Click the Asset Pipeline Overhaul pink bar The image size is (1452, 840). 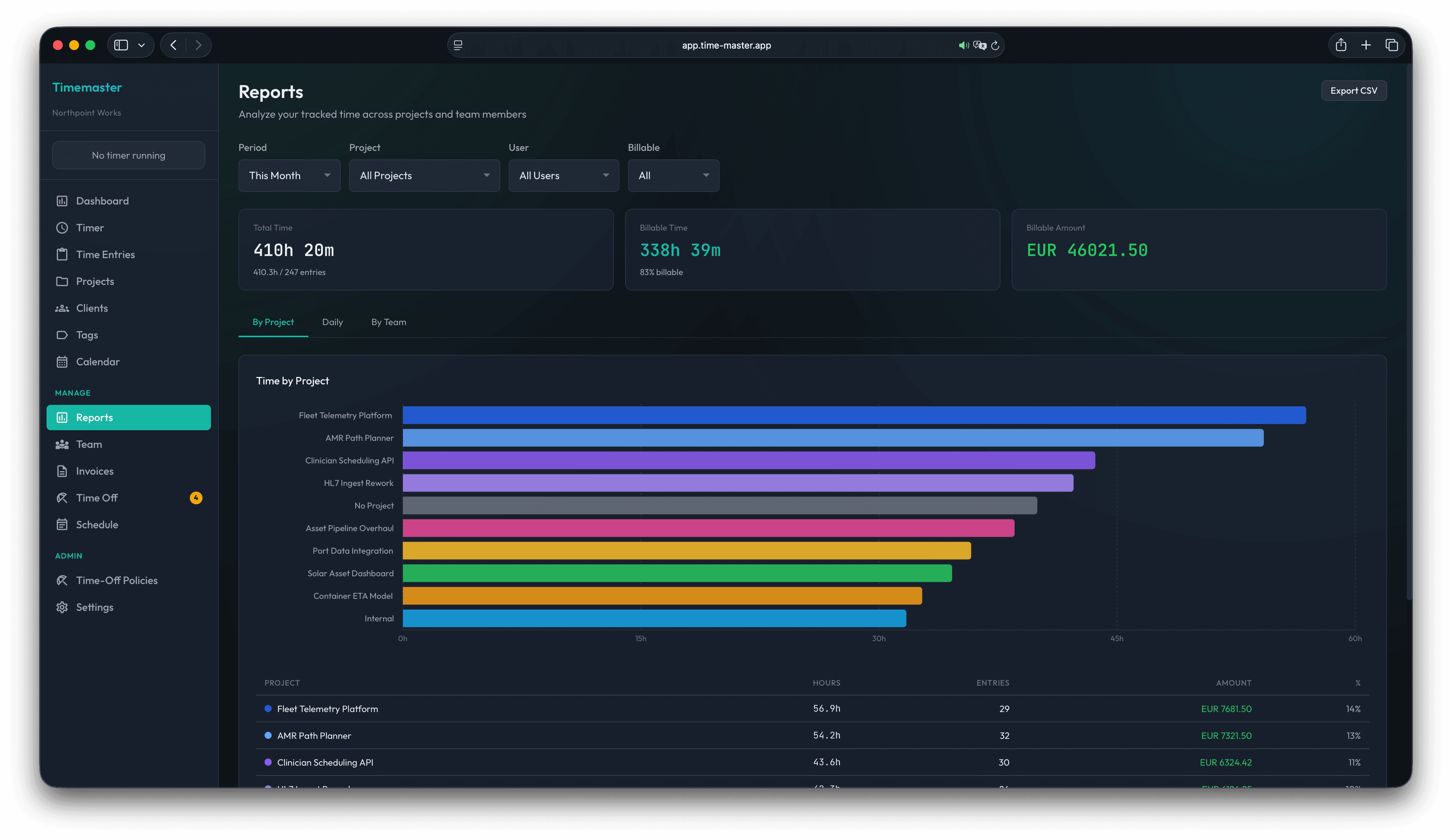pos(708,528)
